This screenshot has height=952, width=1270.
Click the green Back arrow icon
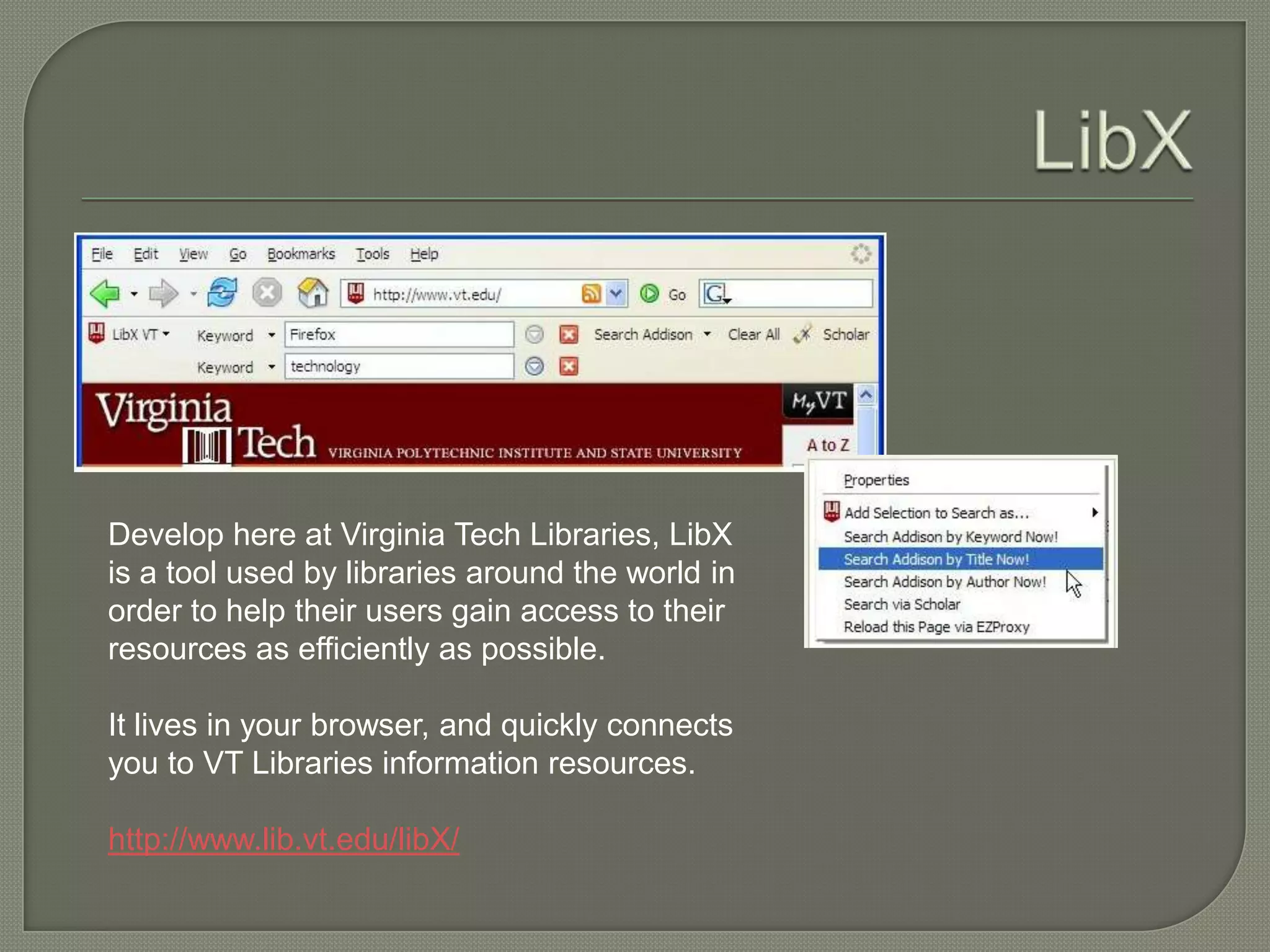tap(105, 293)
